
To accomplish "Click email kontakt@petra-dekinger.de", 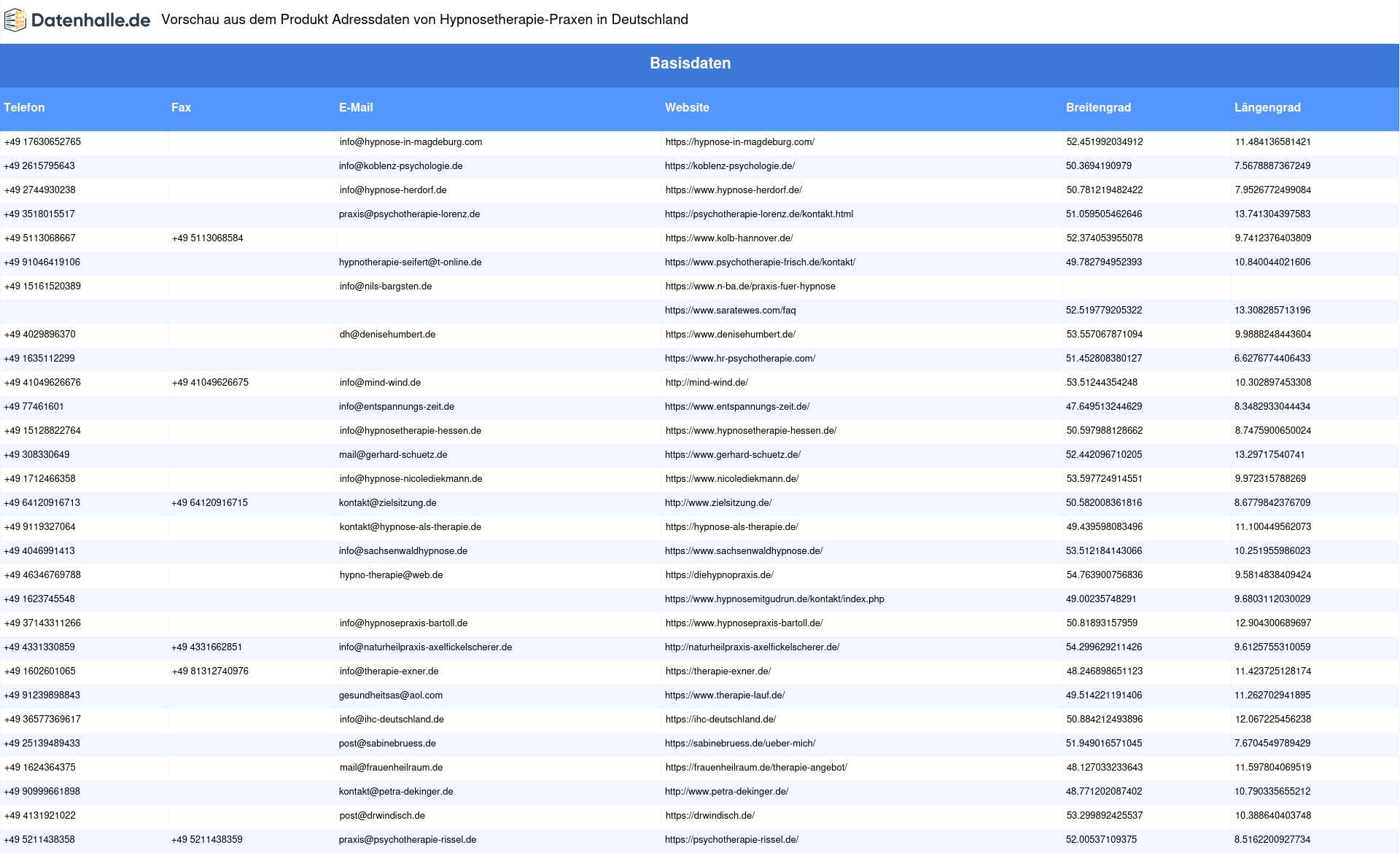I will (396, 792).
